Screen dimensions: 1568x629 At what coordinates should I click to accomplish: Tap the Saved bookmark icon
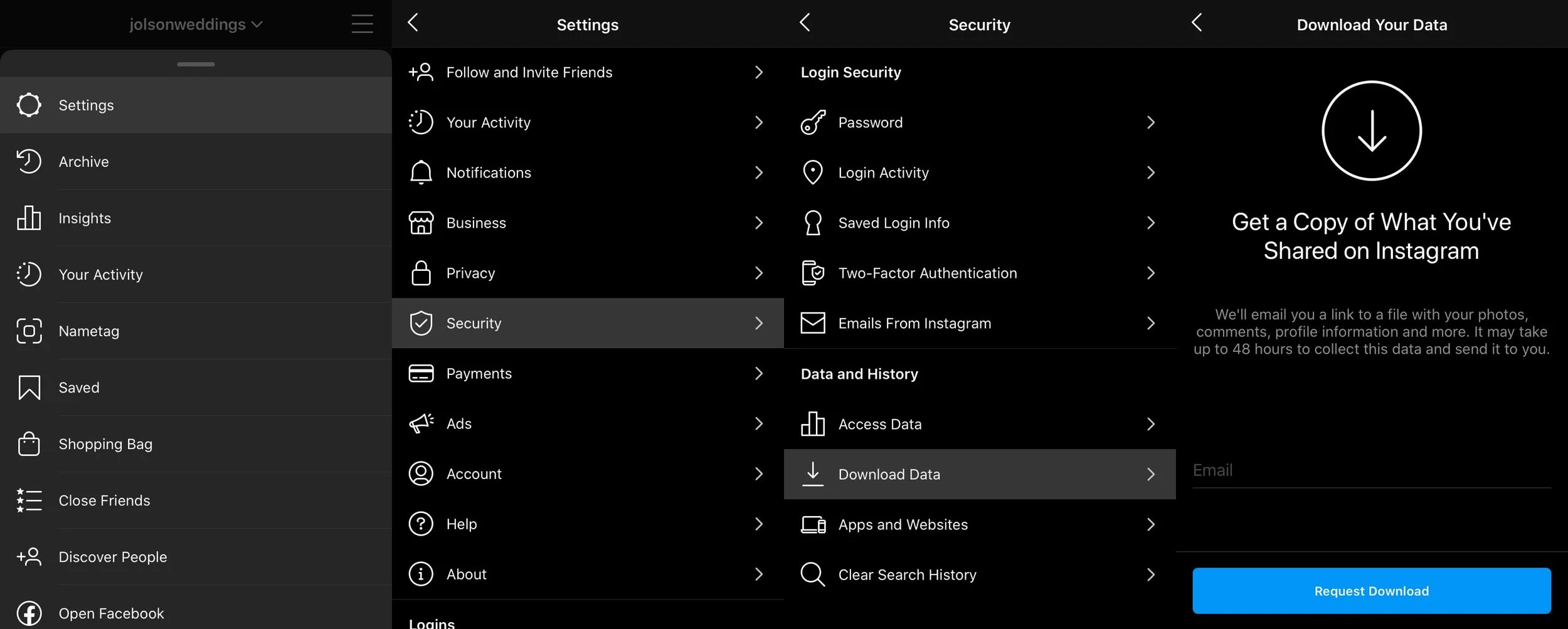point(29,387)
